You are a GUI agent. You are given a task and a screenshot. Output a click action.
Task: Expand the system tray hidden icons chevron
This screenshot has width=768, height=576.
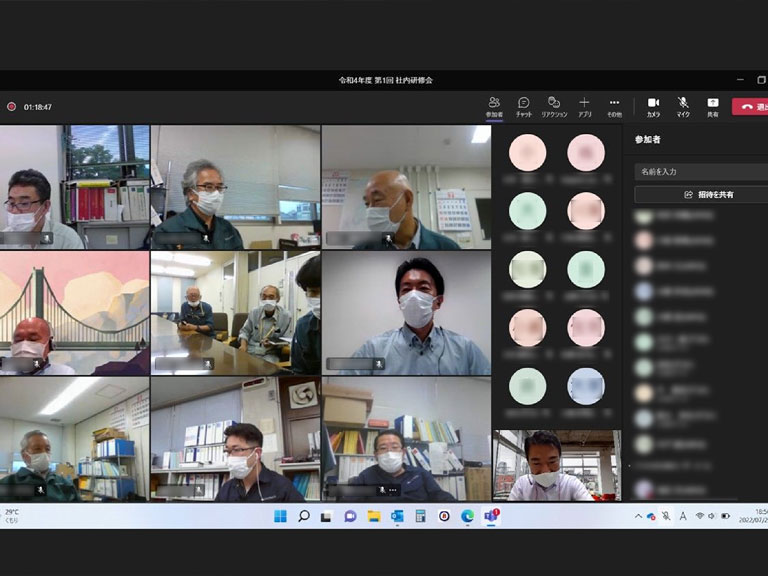[x=638, y=516]
